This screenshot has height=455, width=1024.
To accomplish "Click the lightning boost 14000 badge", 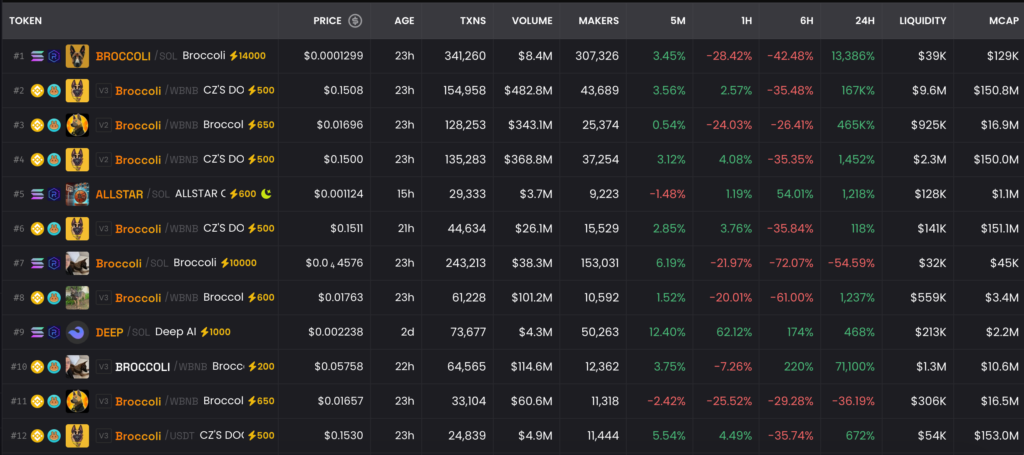I will pyautogui.click(x=247, y=56).
